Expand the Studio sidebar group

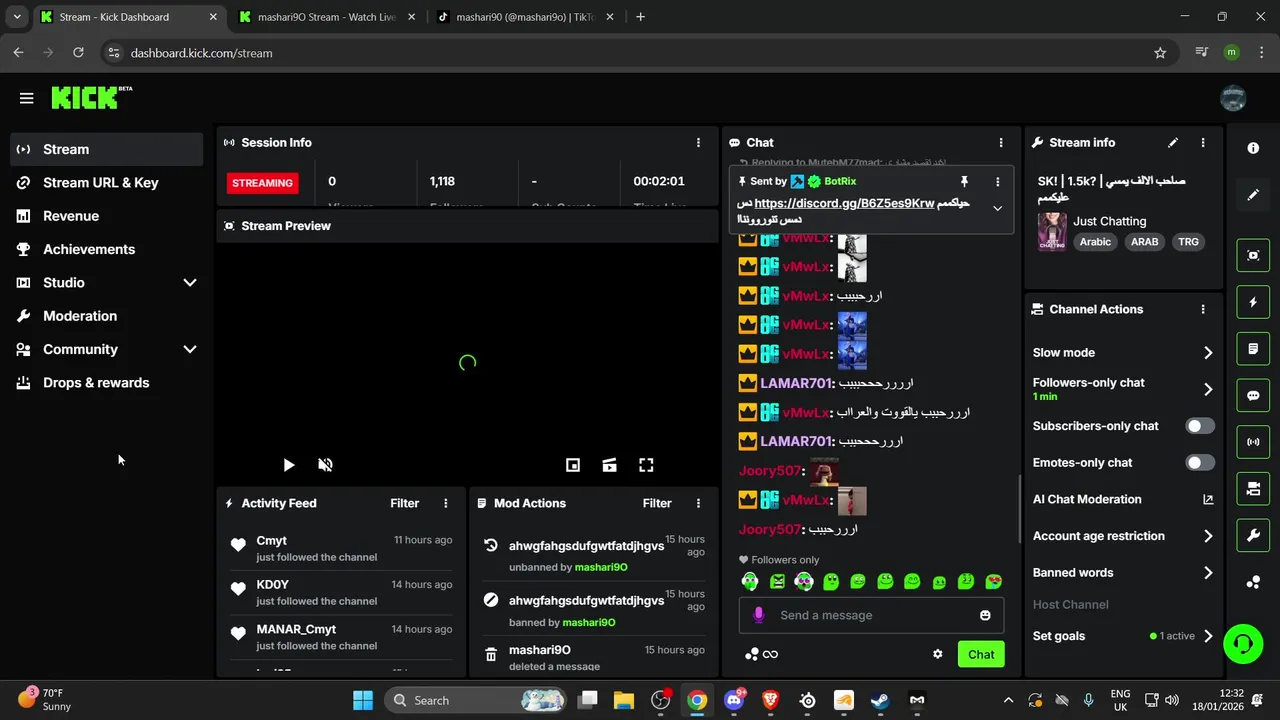point(106,283)
